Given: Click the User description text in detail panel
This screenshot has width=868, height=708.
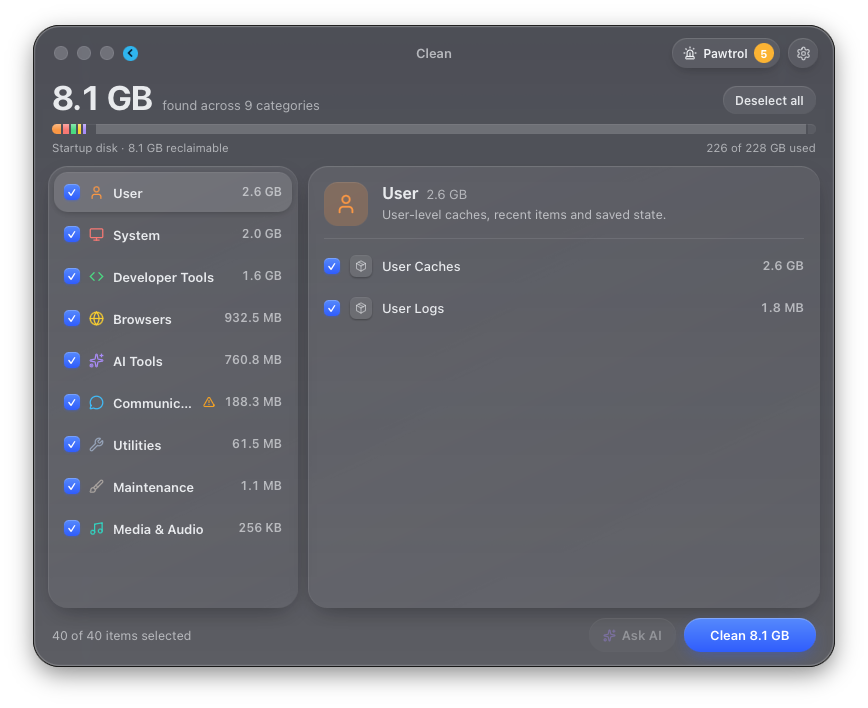Looking at the screenshot, I should [524, 215].
